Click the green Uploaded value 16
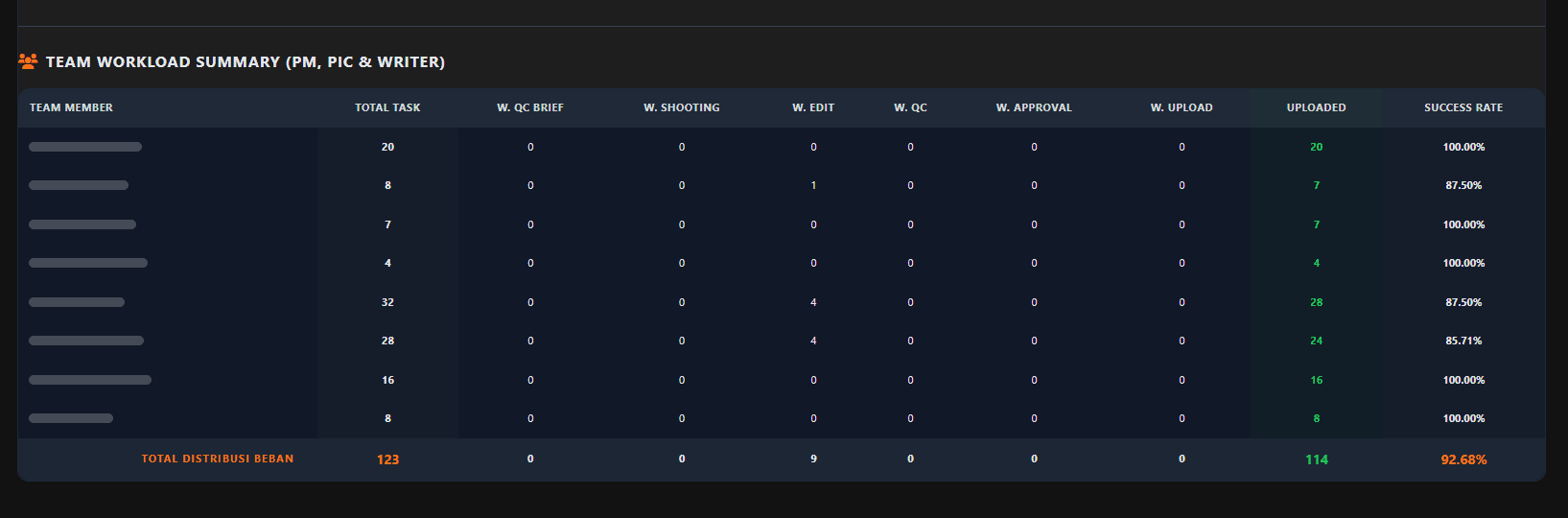1568x518 pixels. tap(1316, 380)
